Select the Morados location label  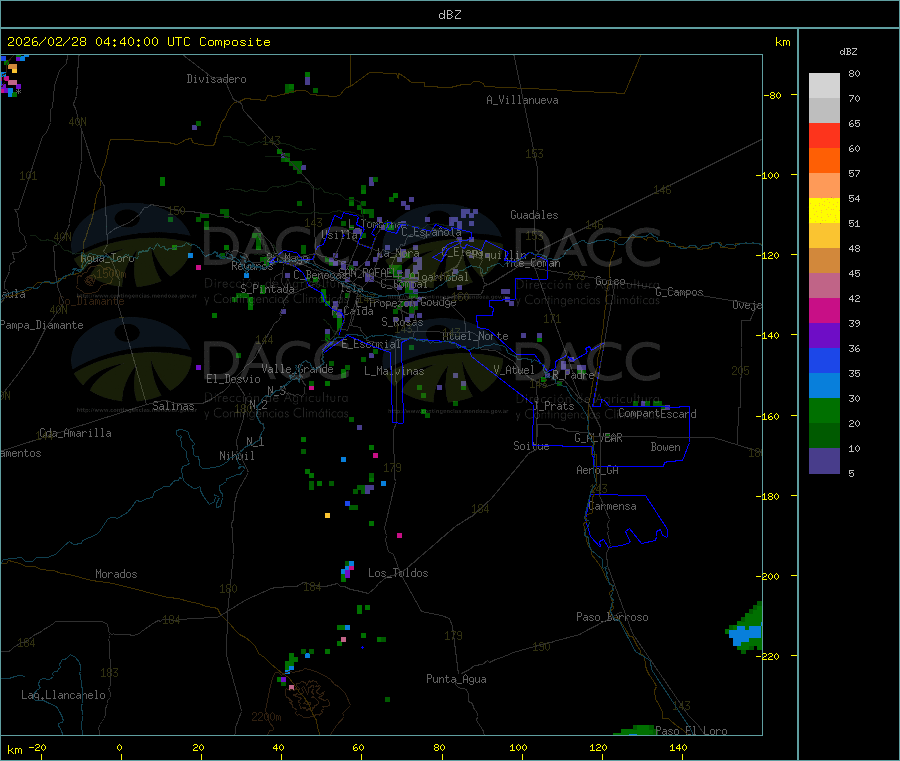point(116,574)
